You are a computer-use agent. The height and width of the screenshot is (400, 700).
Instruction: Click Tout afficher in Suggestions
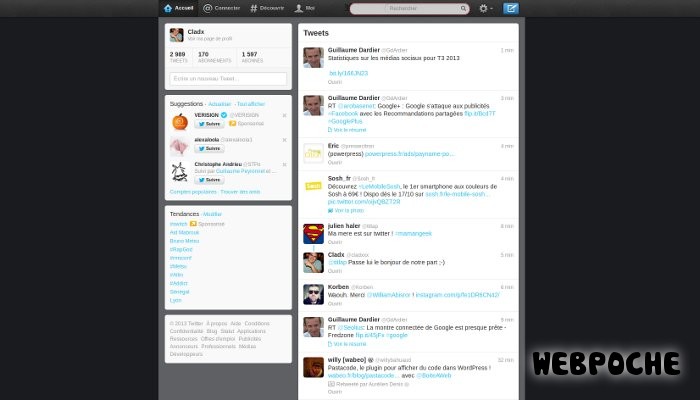(251, 104)
